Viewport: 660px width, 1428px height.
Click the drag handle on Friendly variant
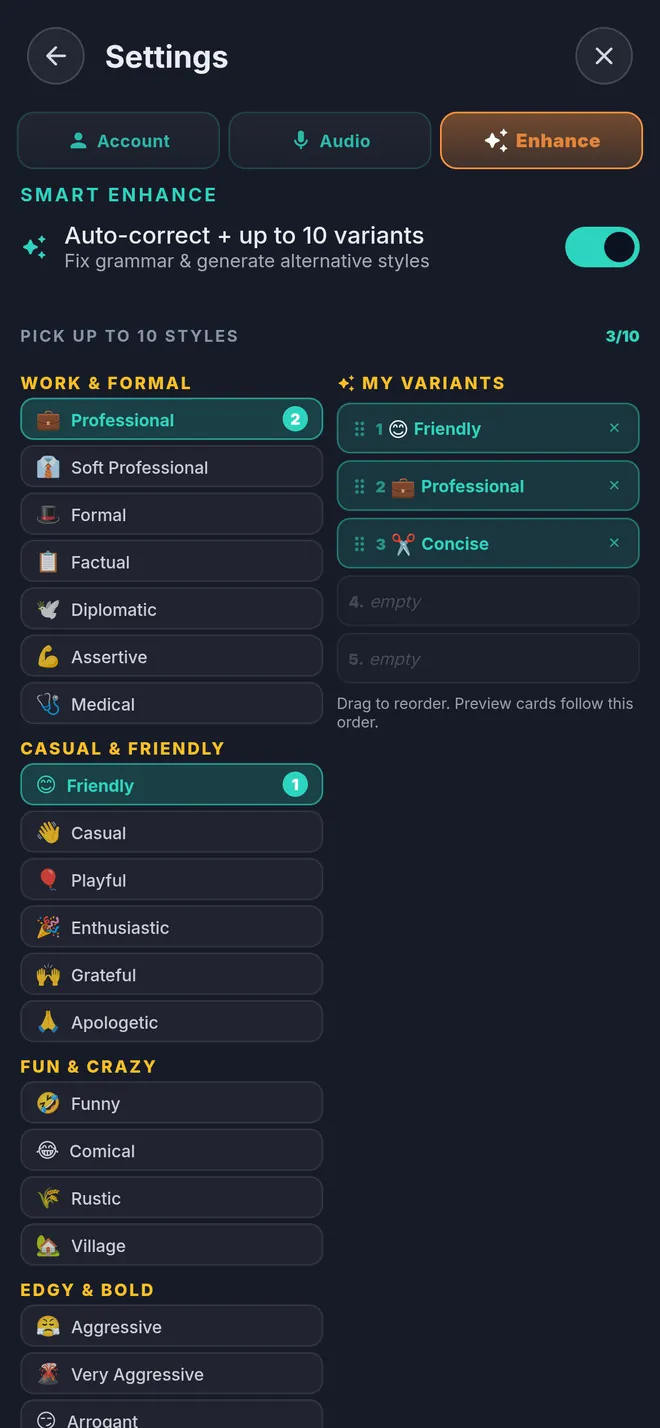[x=359, y=429]
